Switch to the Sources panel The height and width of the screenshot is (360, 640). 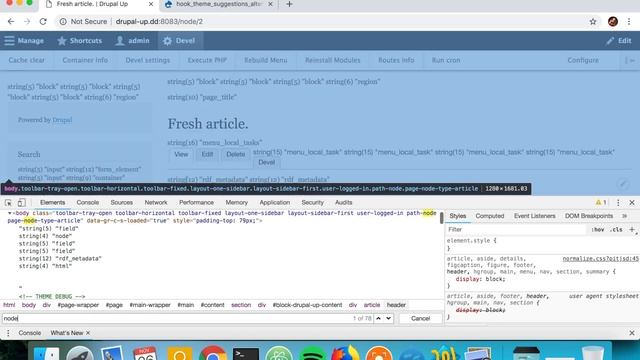click(x=122, y=202)
